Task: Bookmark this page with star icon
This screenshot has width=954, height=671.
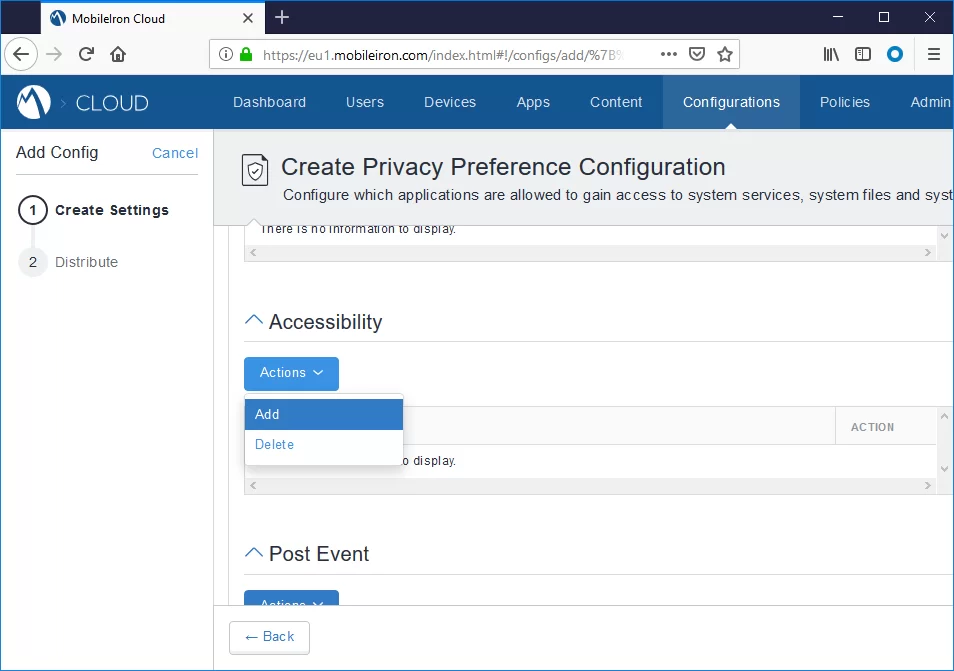Action: click(x=725, y=54)
